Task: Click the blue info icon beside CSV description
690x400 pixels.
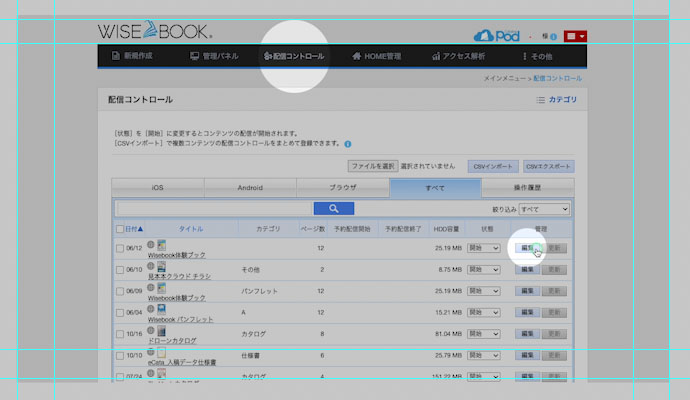Action: click(347, 144)
